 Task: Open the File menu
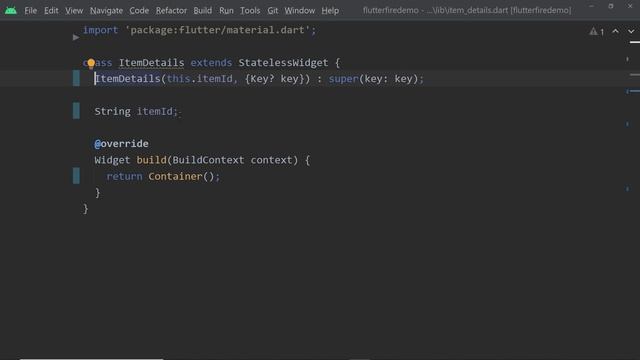click(31, 10)
